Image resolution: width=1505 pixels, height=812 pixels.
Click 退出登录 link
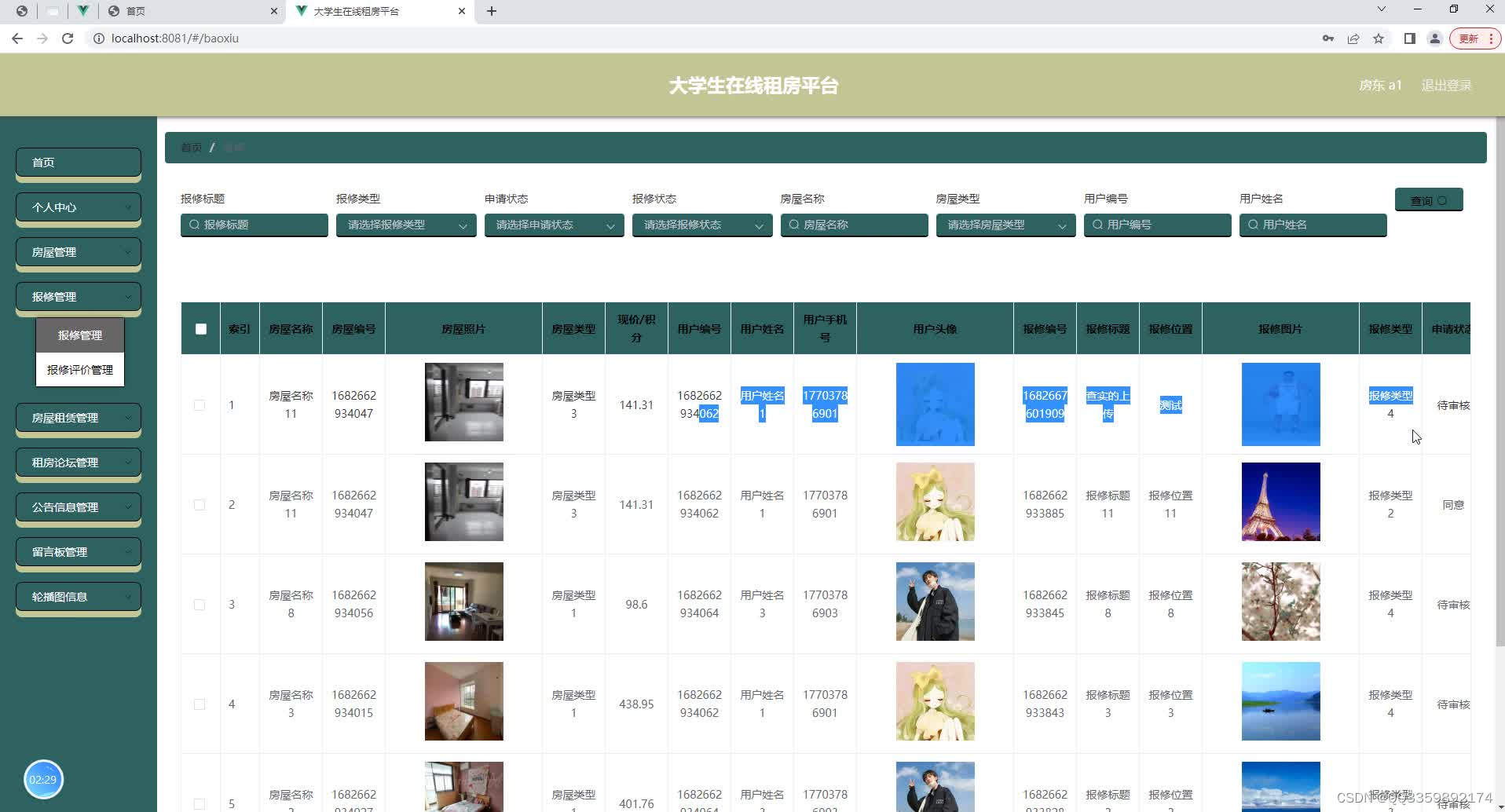coord(1446,86)
